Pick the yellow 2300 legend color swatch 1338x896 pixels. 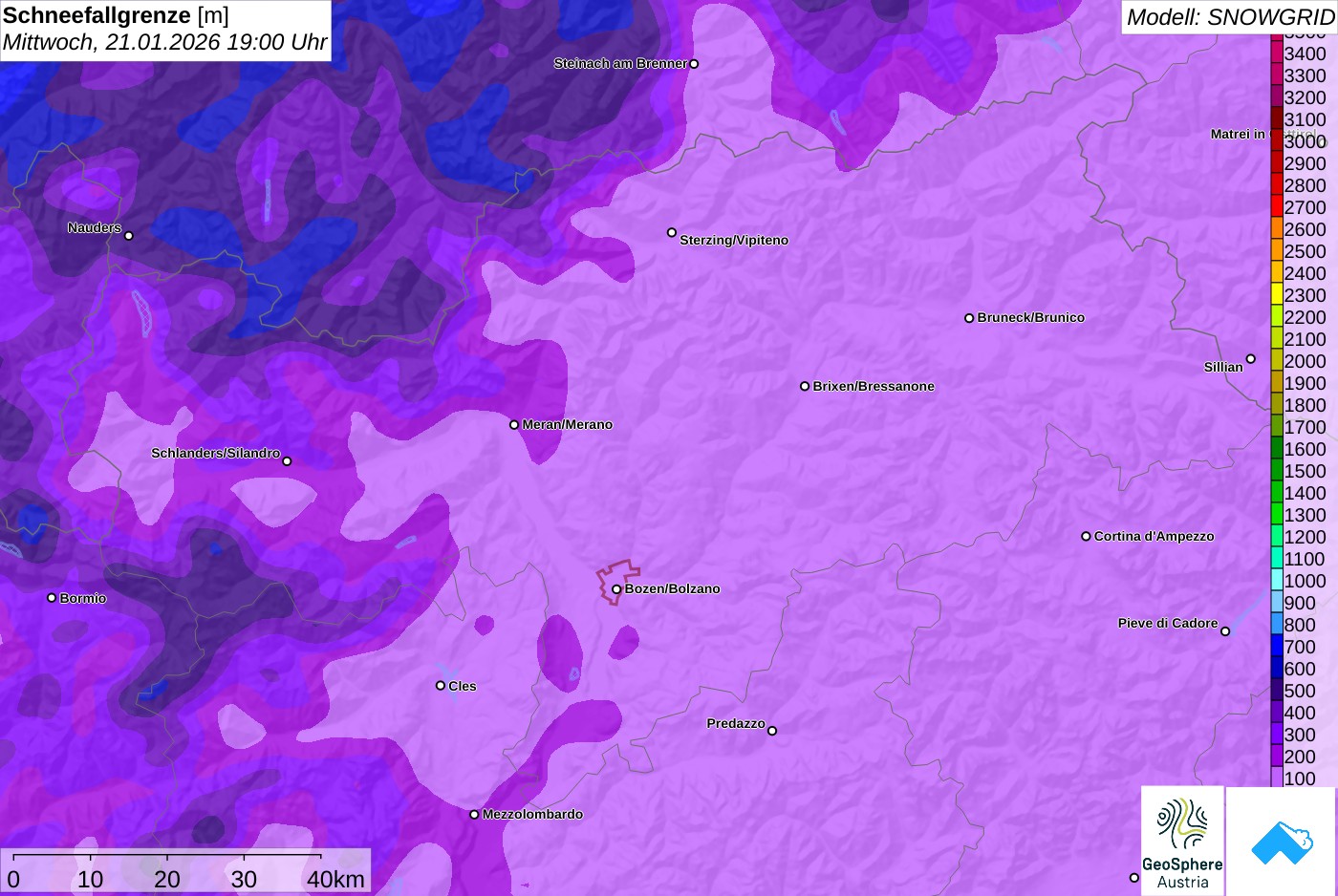pos(1277,295)
